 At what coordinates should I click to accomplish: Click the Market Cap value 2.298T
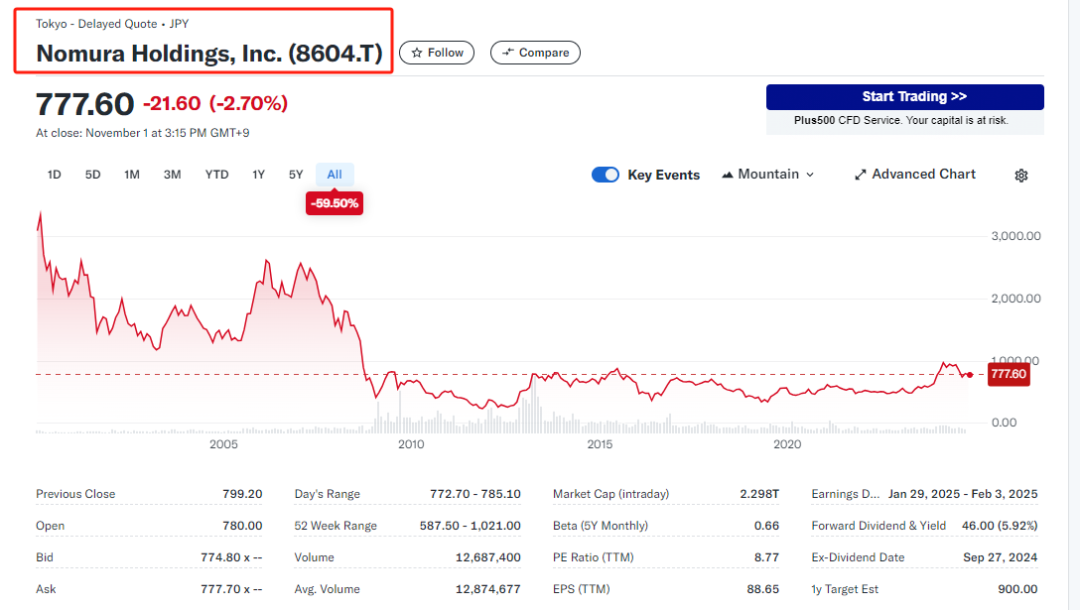coord(760,494)
